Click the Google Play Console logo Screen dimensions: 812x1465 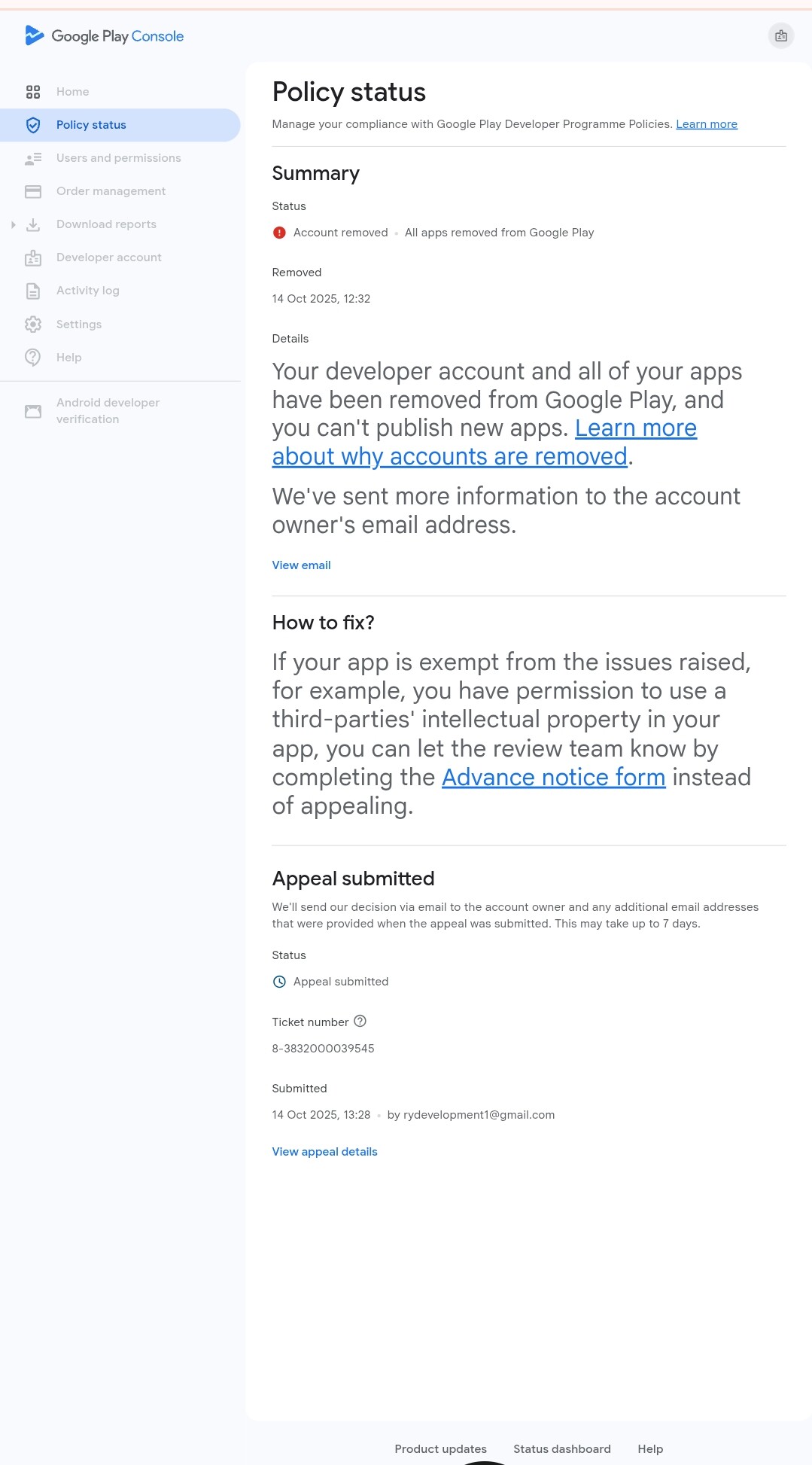point(105,36)
